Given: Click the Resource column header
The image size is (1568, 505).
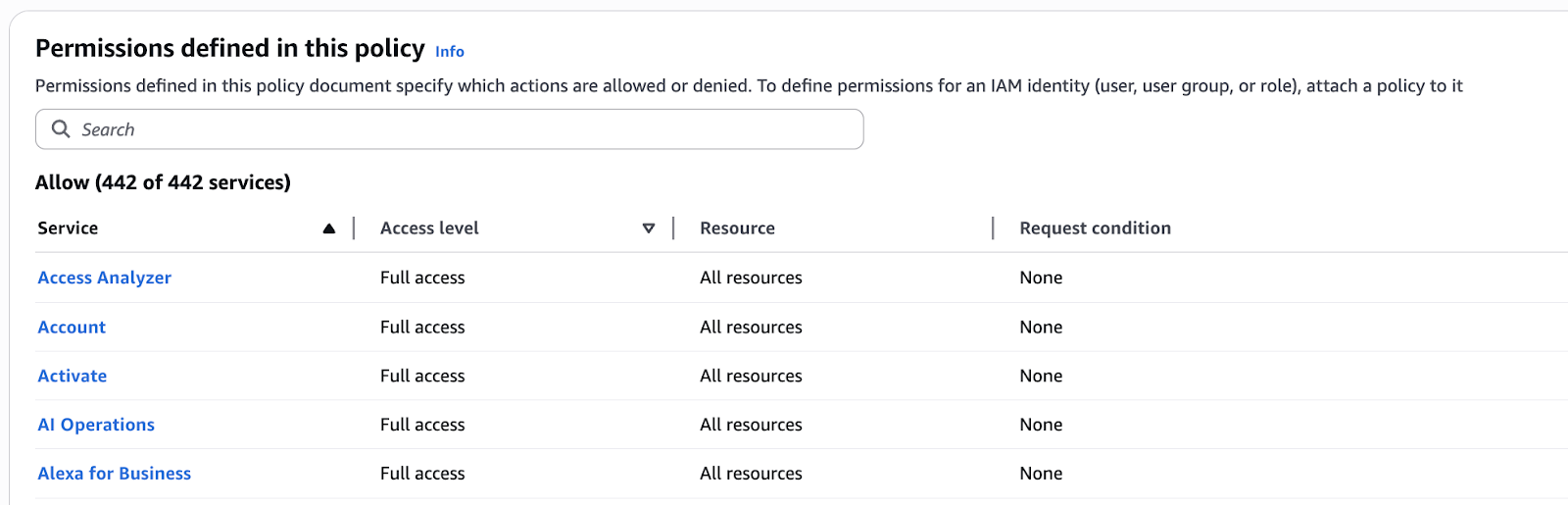Looking at the screenshot, I should [737, 228].
